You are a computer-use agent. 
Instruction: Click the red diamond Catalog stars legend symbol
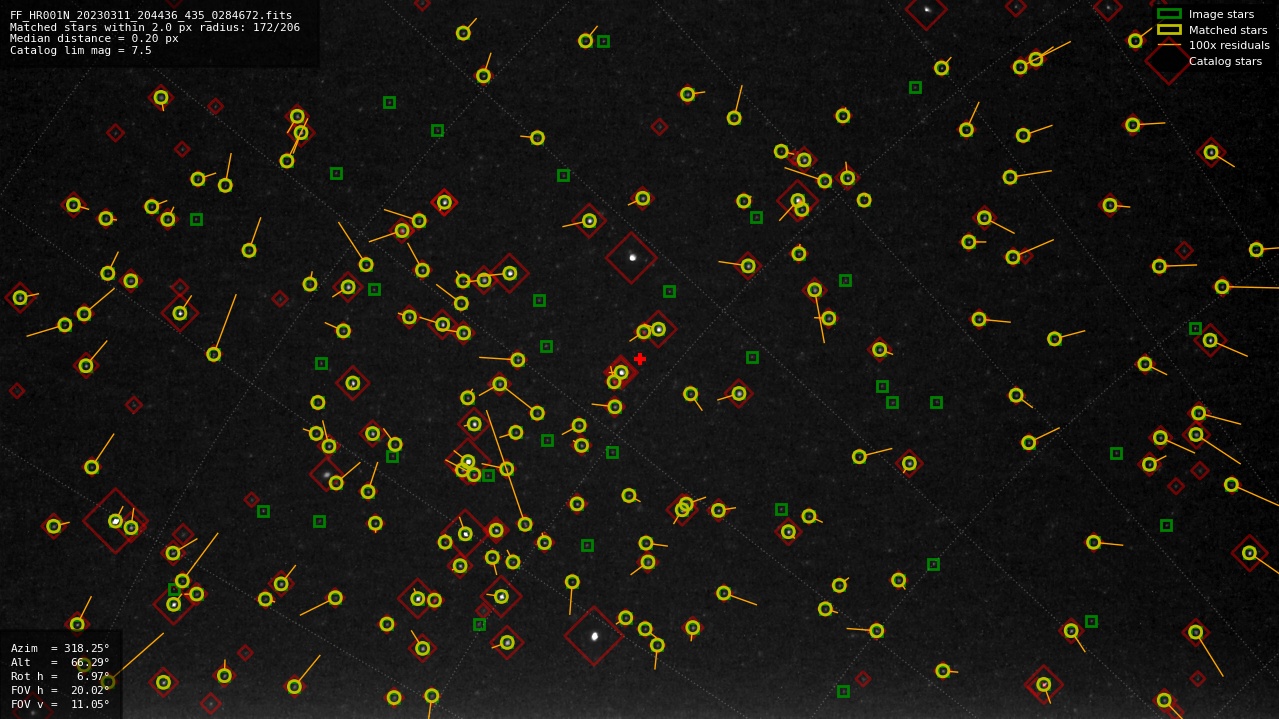(1169, 61)
